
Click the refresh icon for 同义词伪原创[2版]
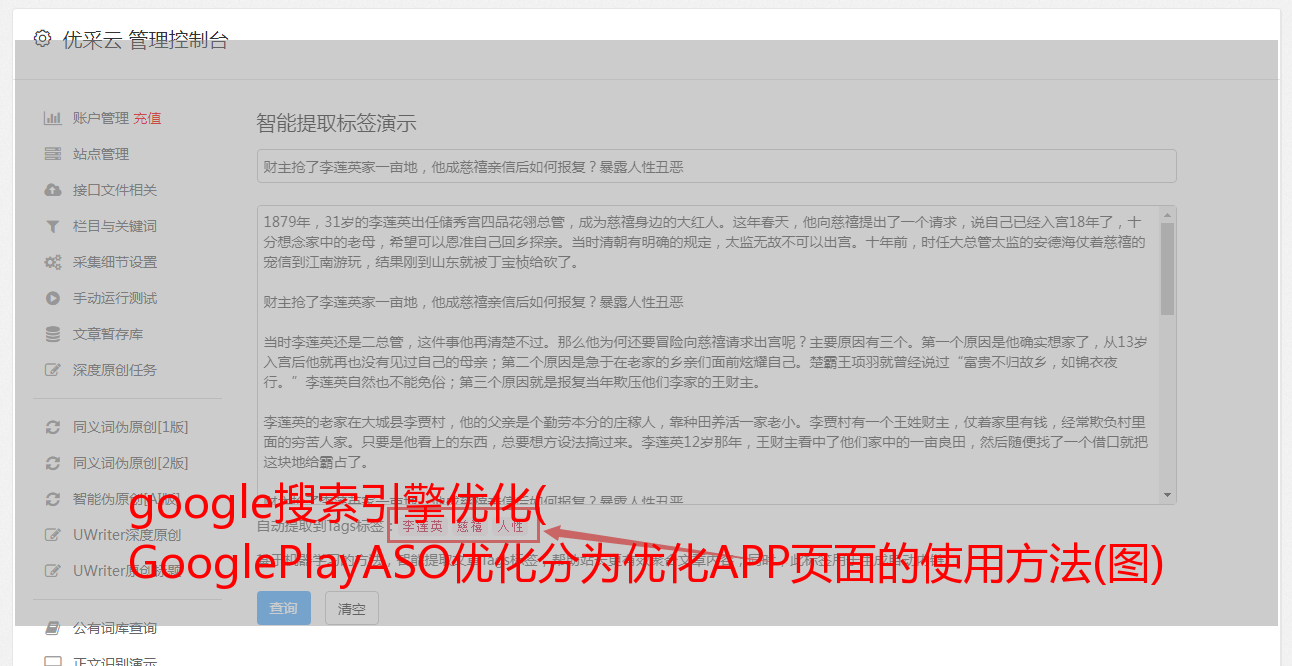(53, 463)
